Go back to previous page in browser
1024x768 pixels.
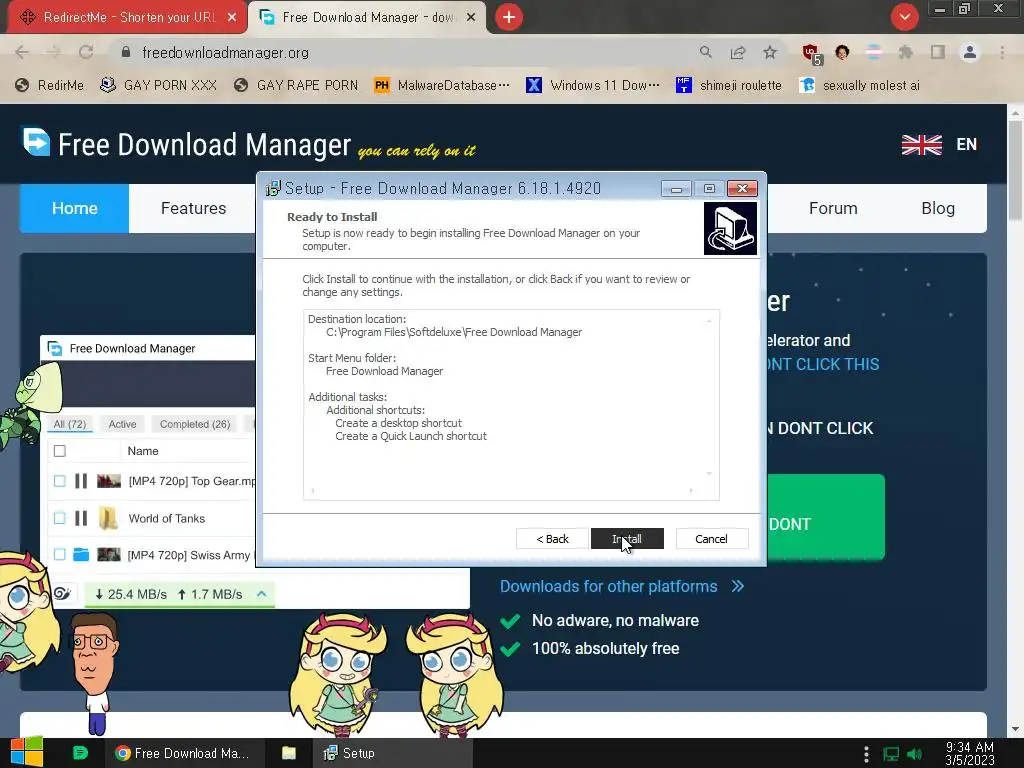coord(22,52)
